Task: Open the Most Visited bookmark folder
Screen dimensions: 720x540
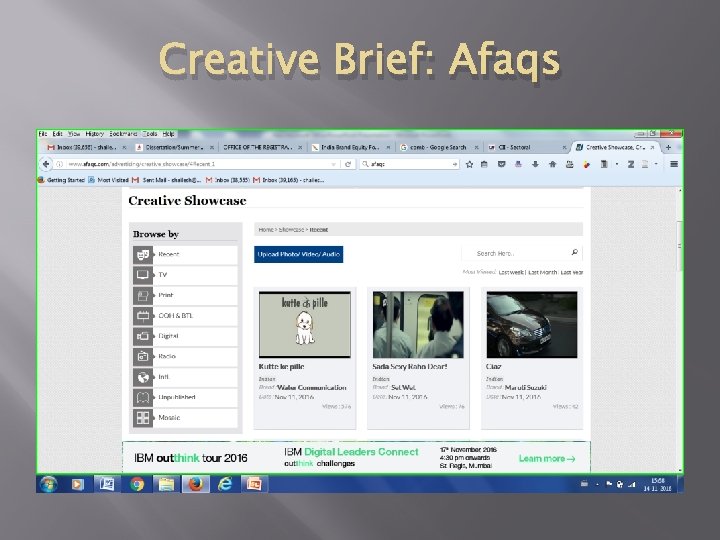Action: (108, 180)
